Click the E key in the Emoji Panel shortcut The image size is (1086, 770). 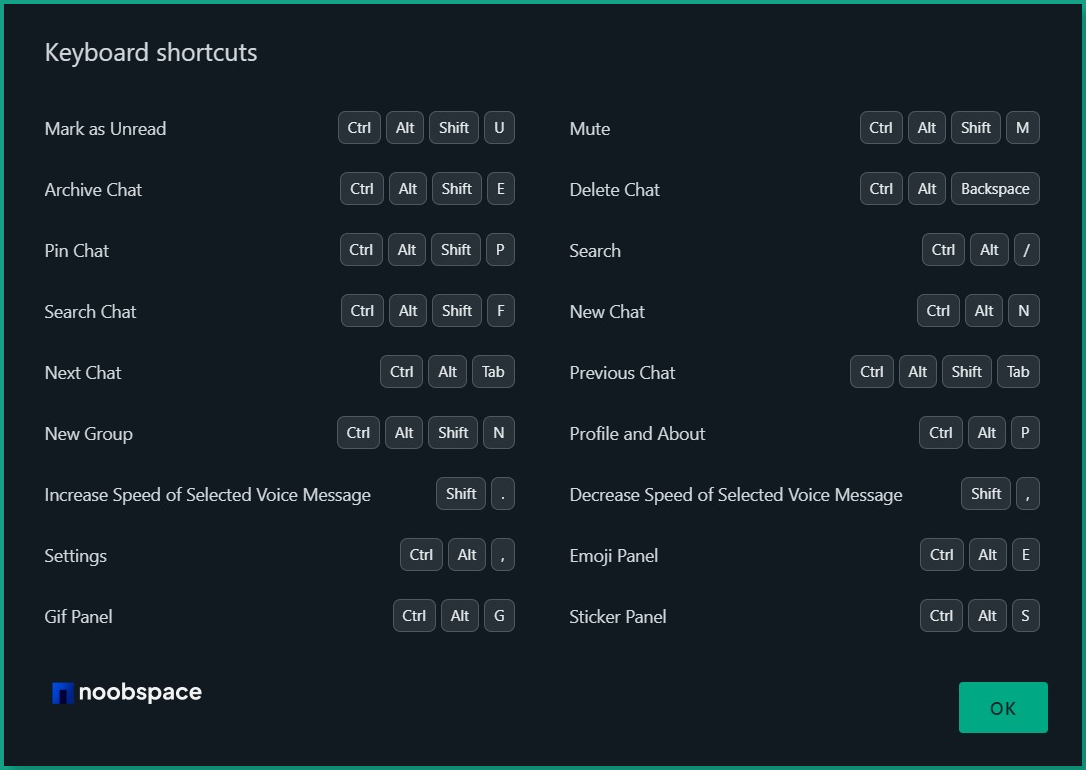[1026, 554]
